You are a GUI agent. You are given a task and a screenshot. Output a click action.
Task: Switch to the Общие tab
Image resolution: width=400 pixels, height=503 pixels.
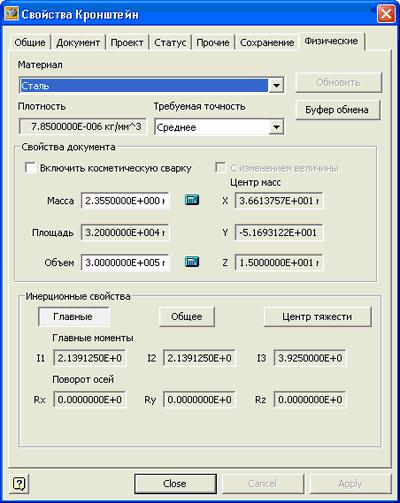click(30, 43)
